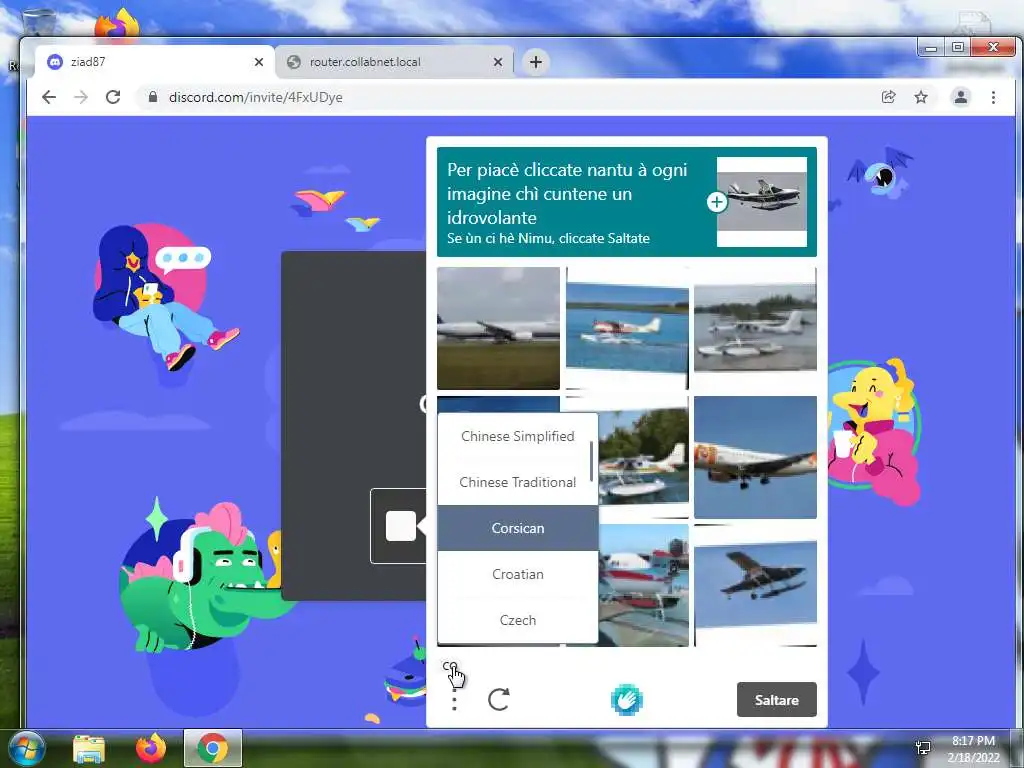Open Chrome's three-dot menu
This screenshot has width=1024, height=768.
click(x=993, y=97)
